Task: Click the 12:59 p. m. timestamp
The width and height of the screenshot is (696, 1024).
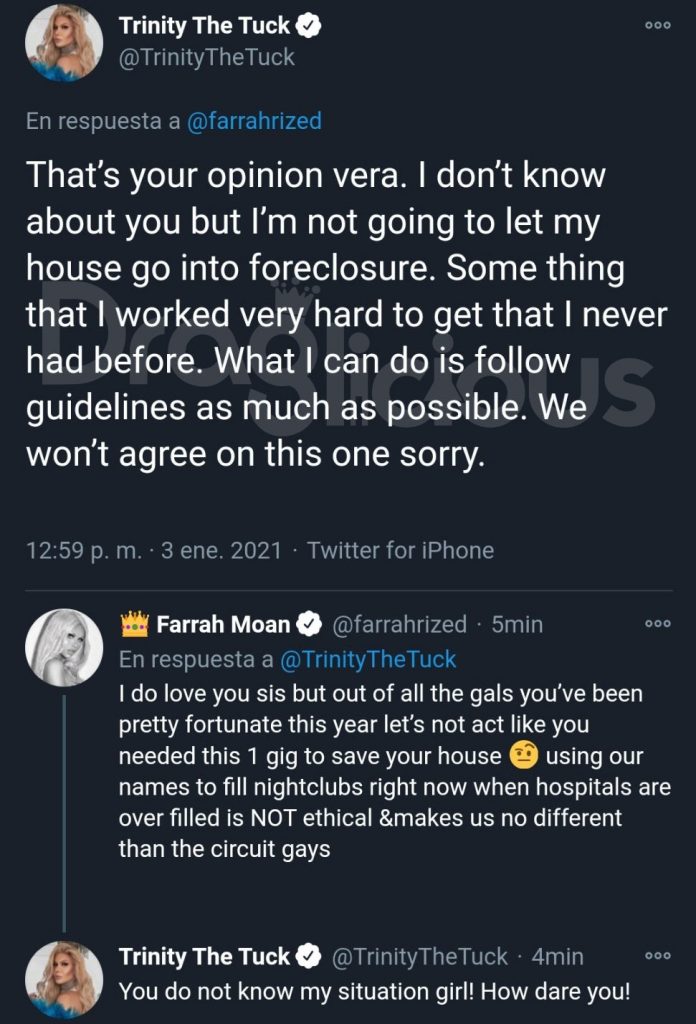Action: tap(84, 550)
